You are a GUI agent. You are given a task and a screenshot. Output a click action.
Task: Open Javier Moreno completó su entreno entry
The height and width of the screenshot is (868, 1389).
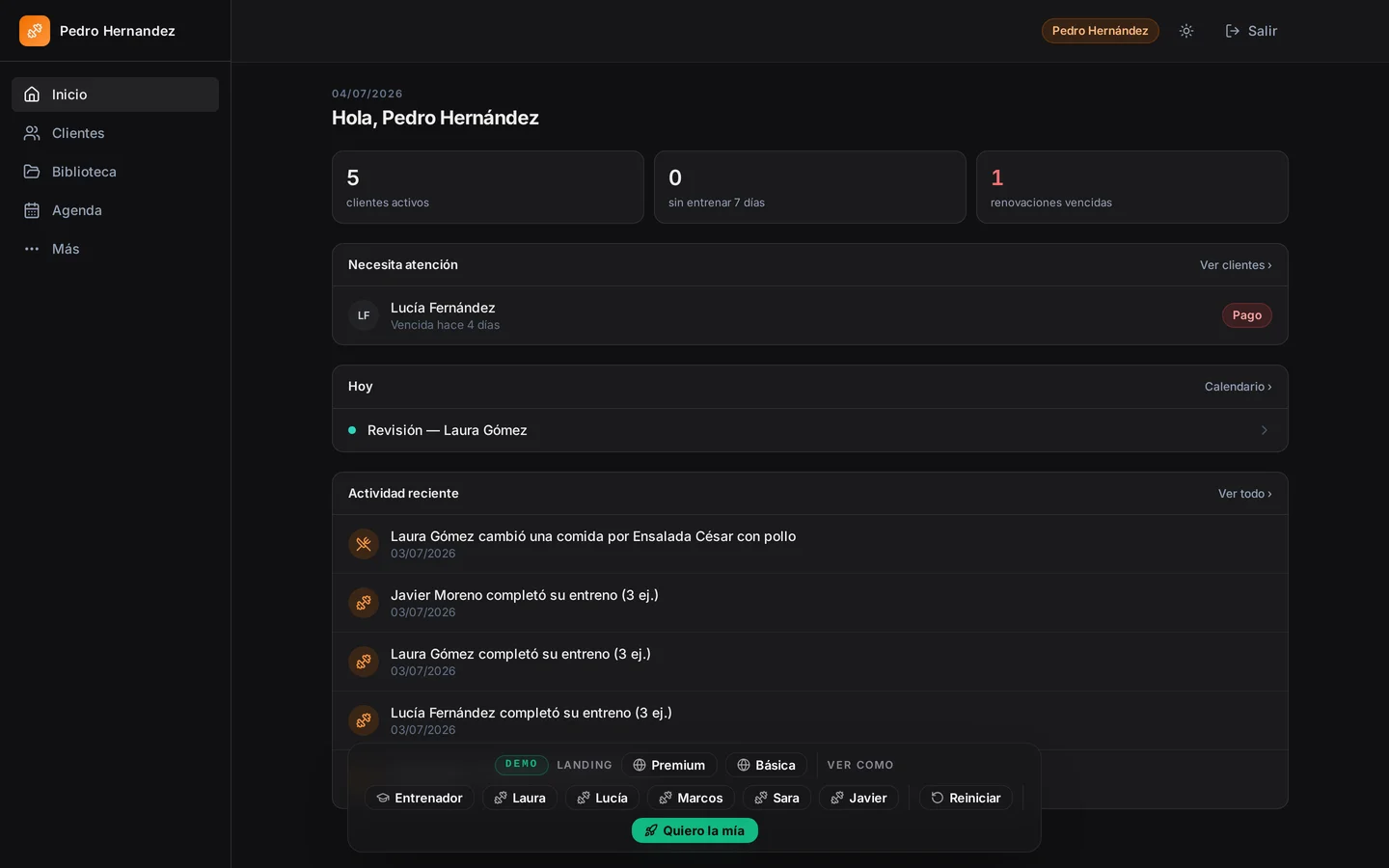[810, 603]
